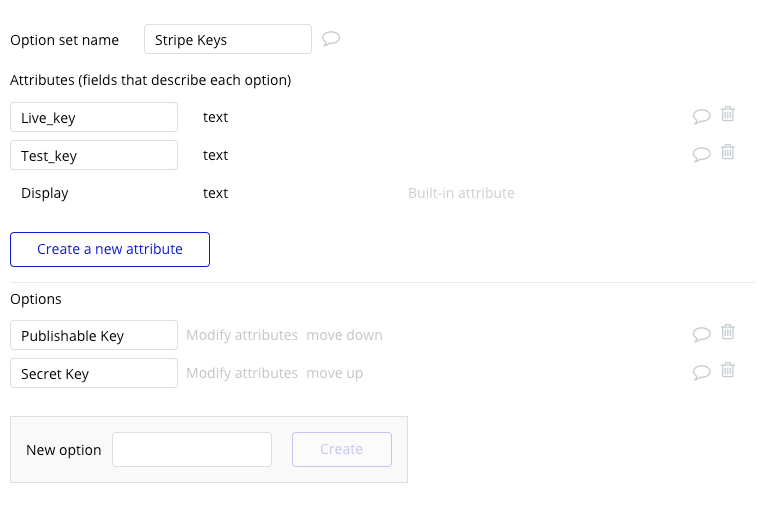This screenshot has height=506, width=768.
Task: Edit the Test_key attribute name field
Action: click(94, 155)
